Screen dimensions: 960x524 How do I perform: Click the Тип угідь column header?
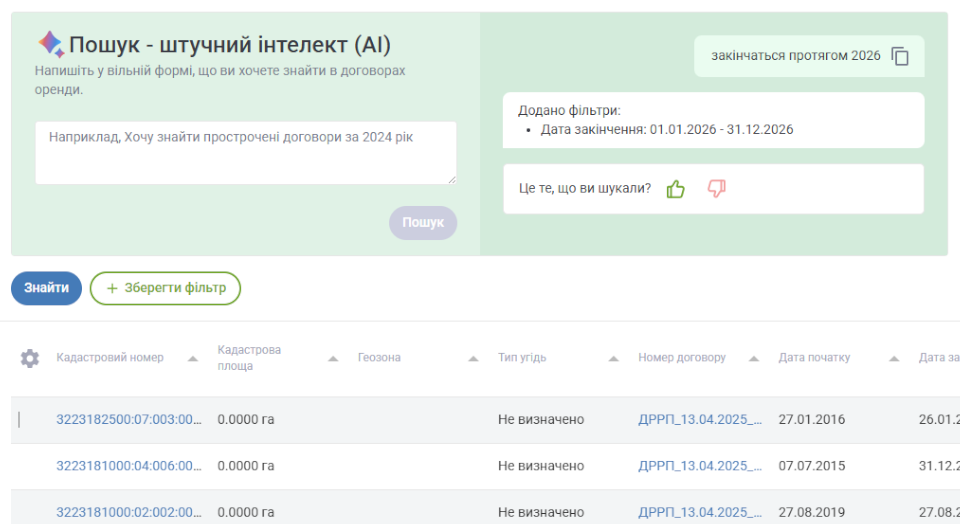(x=522, y=357)
